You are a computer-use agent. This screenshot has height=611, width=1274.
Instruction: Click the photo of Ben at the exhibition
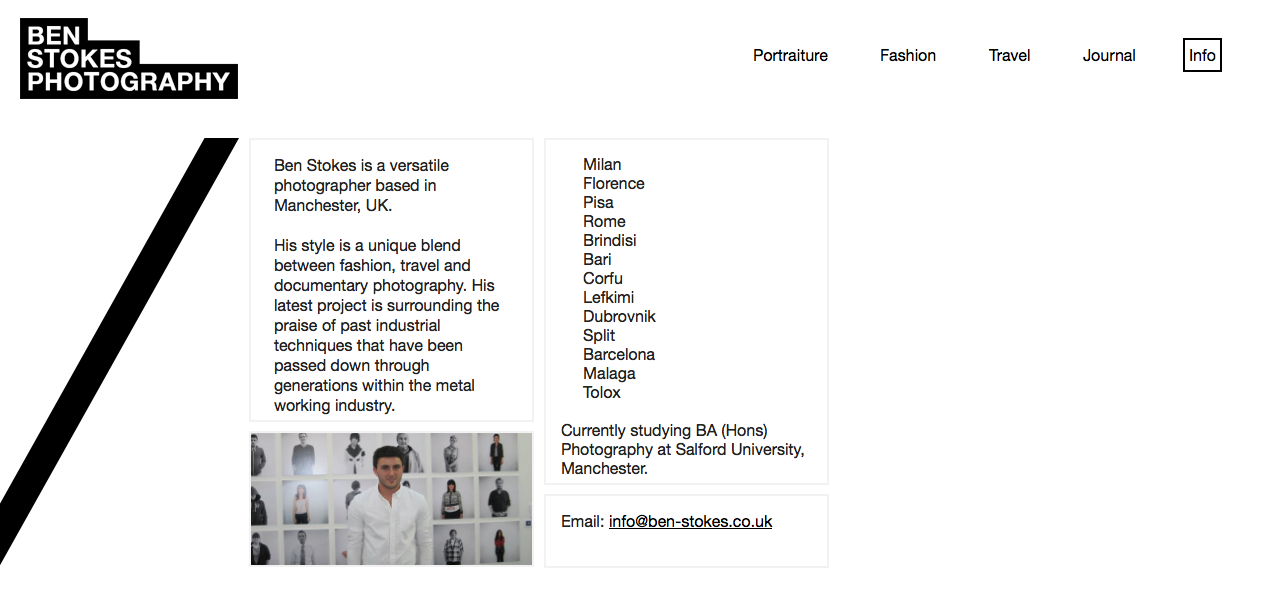click(391, 499)
